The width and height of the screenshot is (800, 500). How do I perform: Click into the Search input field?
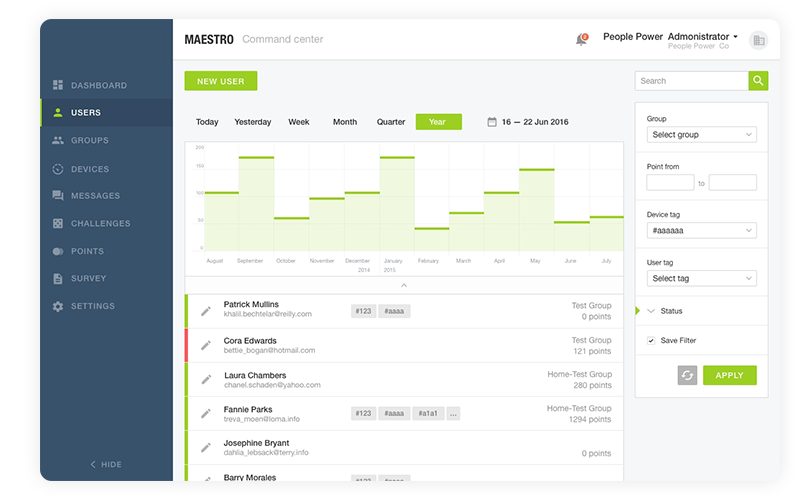[x=691, y=81]
